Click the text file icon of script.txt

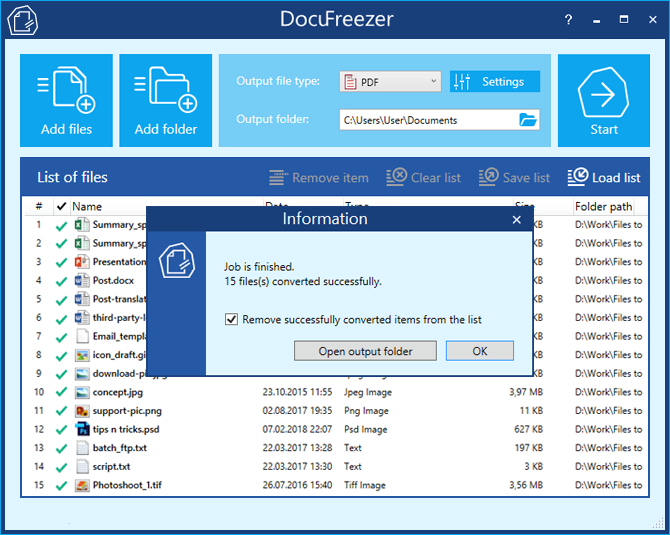coord(82,466)
